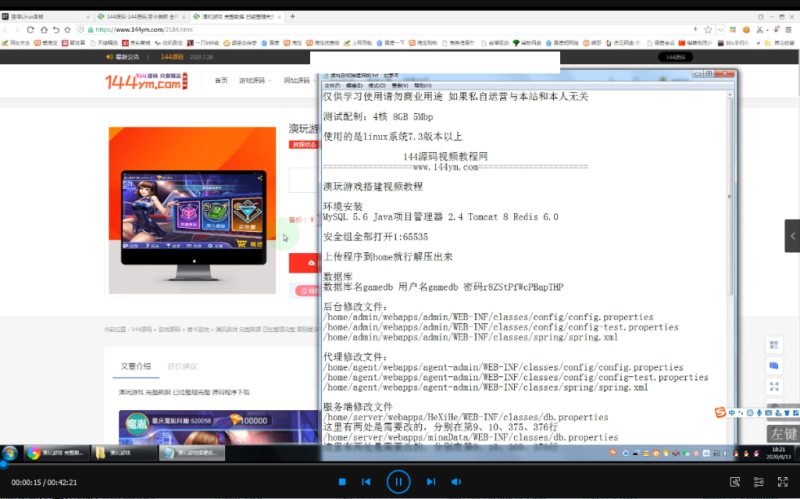Expand the address bar dropdown arrow
The image size is (800, 499).
(720, 30)
